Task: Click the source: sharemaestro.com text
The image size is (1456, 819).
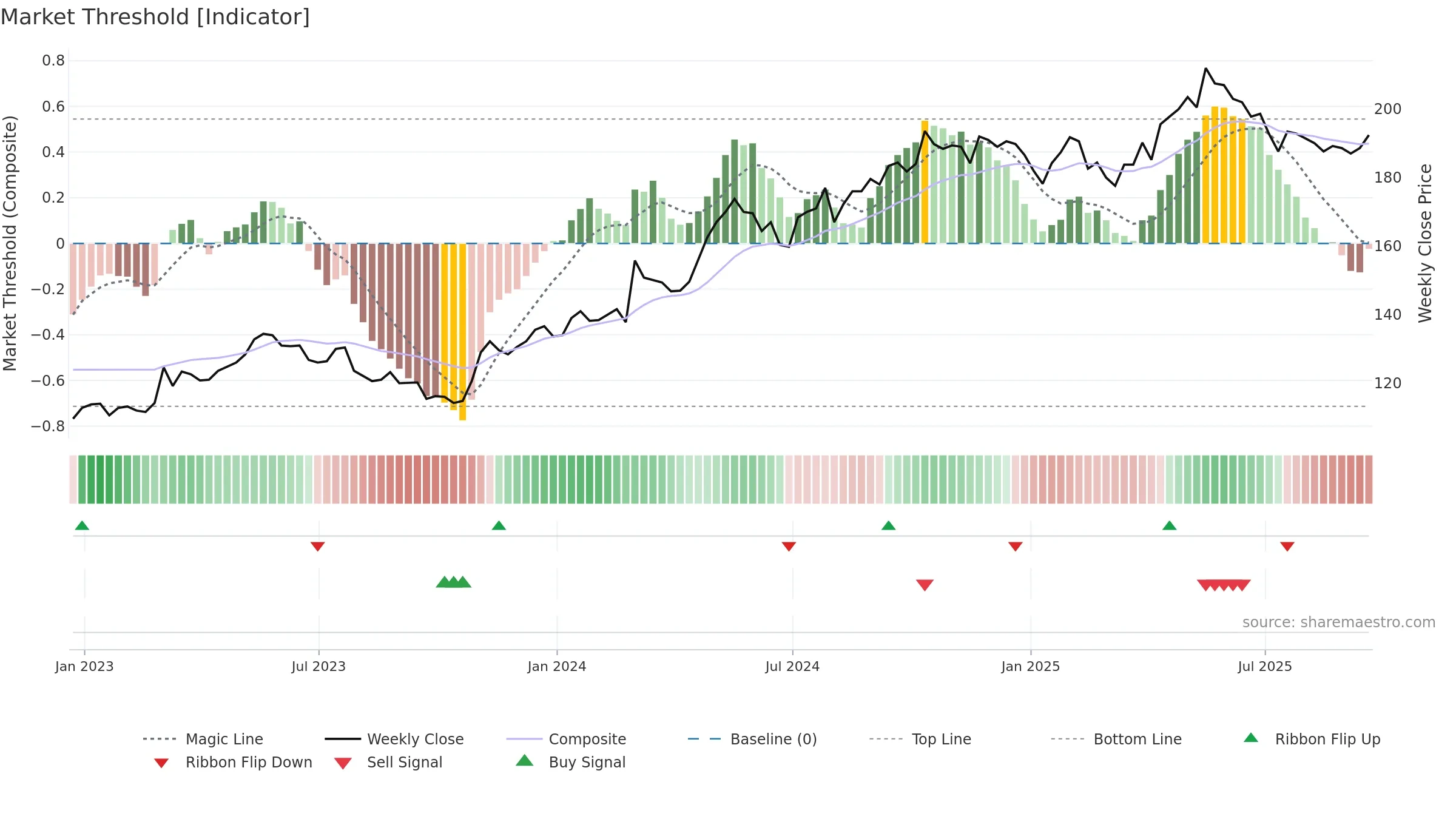Action: tap(1339, 622)
